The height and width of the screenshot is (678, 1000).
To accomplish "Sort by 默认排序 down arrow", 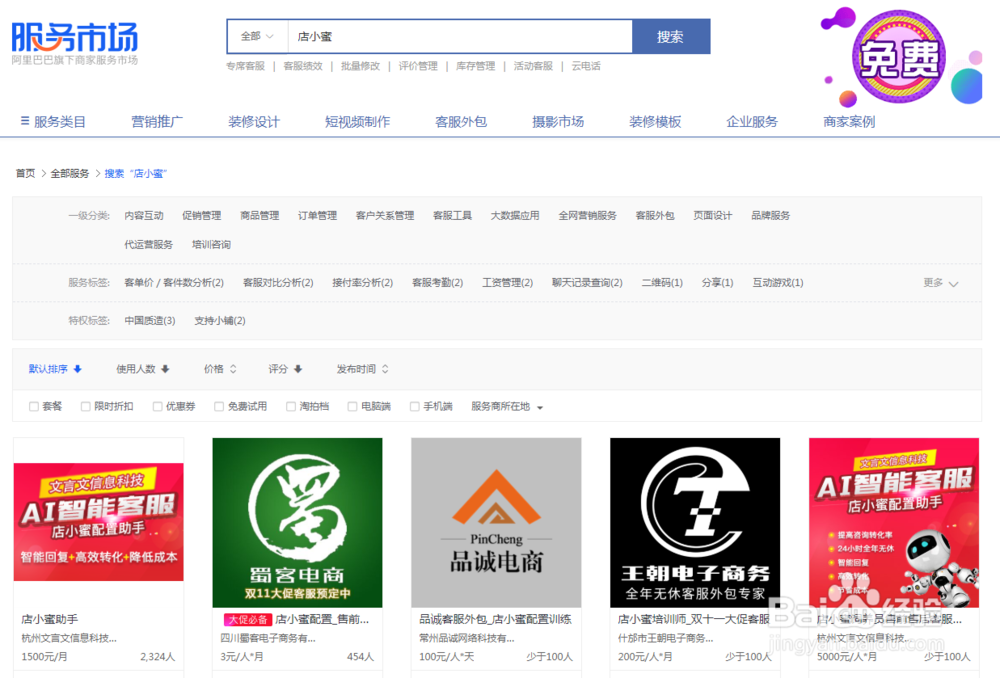I will tap(55, 369).
